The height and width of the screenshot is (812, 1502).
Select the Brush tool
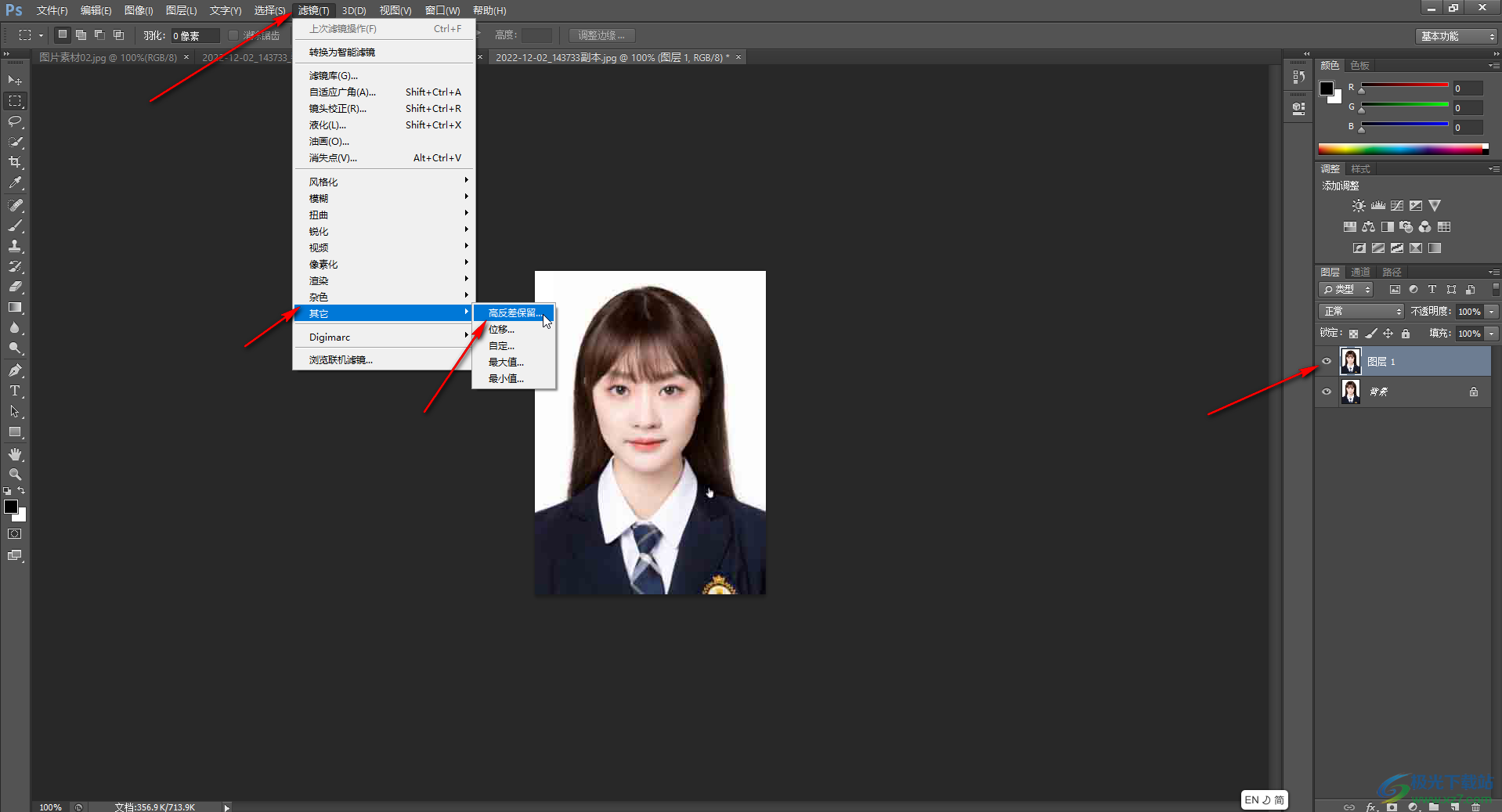pos(15,226)
